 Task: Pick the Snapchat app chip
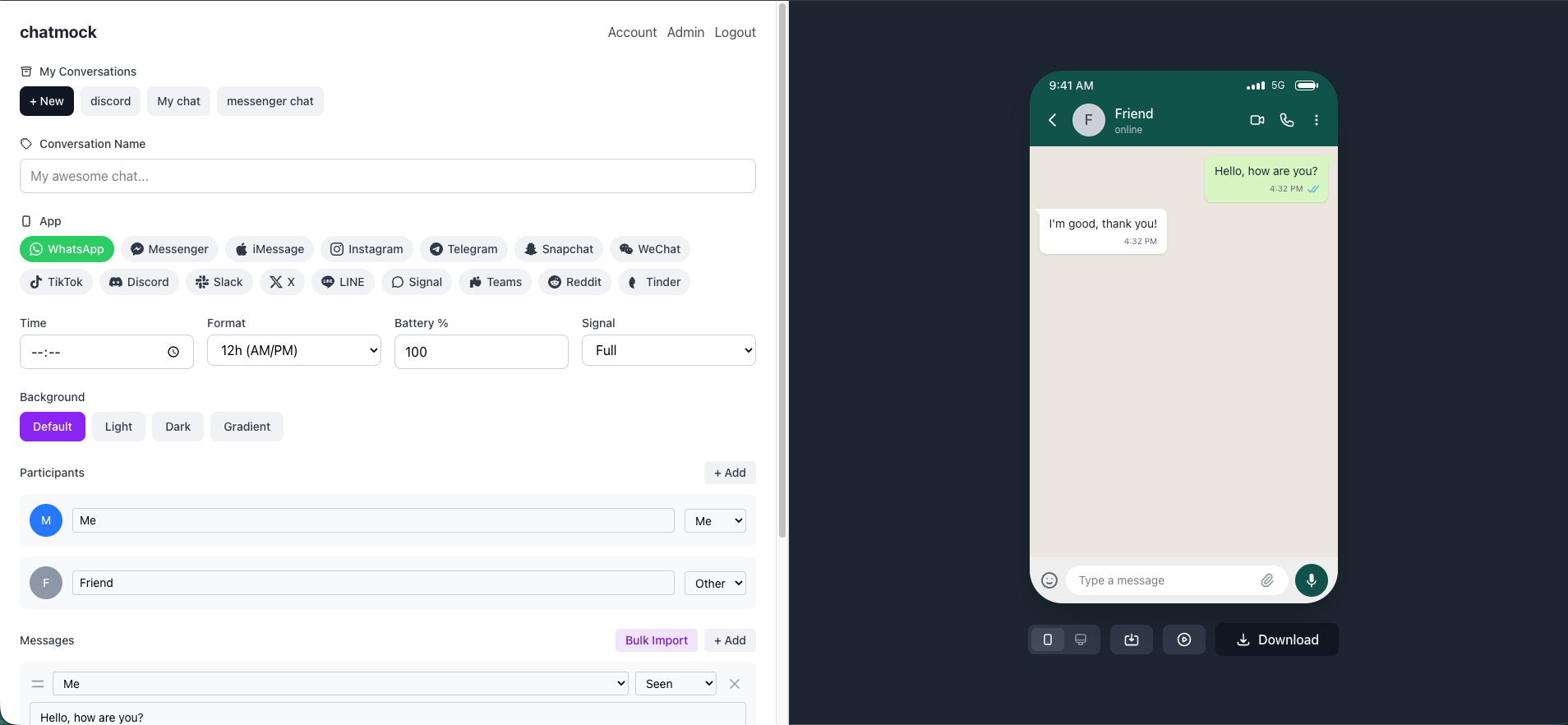click(559, 249)
